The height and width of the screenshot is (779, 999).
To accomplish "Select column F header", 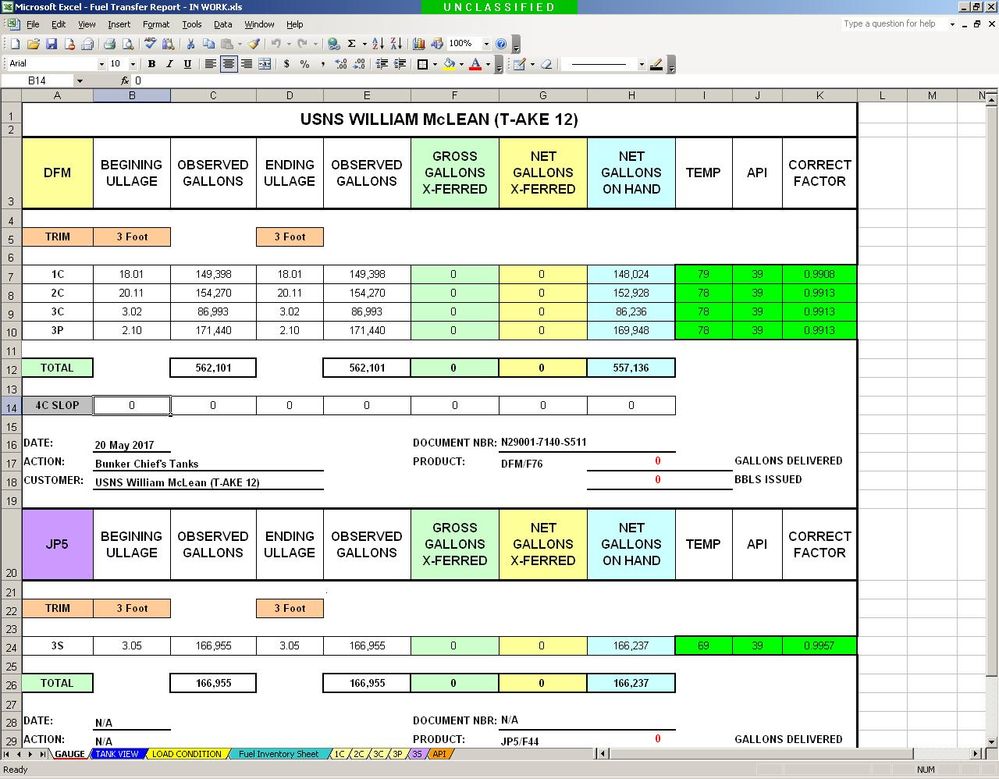I will coord(454,96).
